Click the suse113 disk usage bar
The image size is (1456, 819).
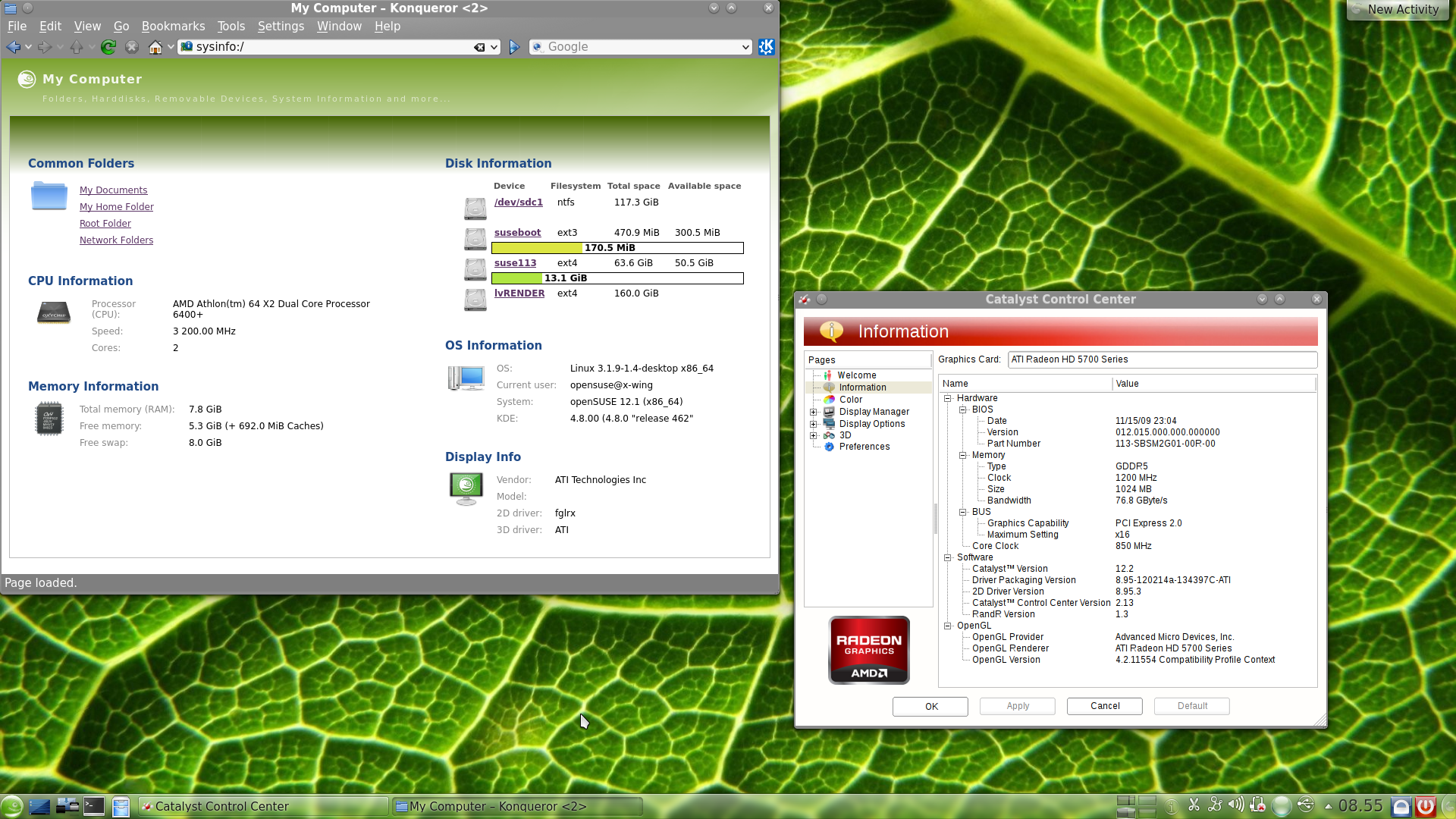click(617, 278)
